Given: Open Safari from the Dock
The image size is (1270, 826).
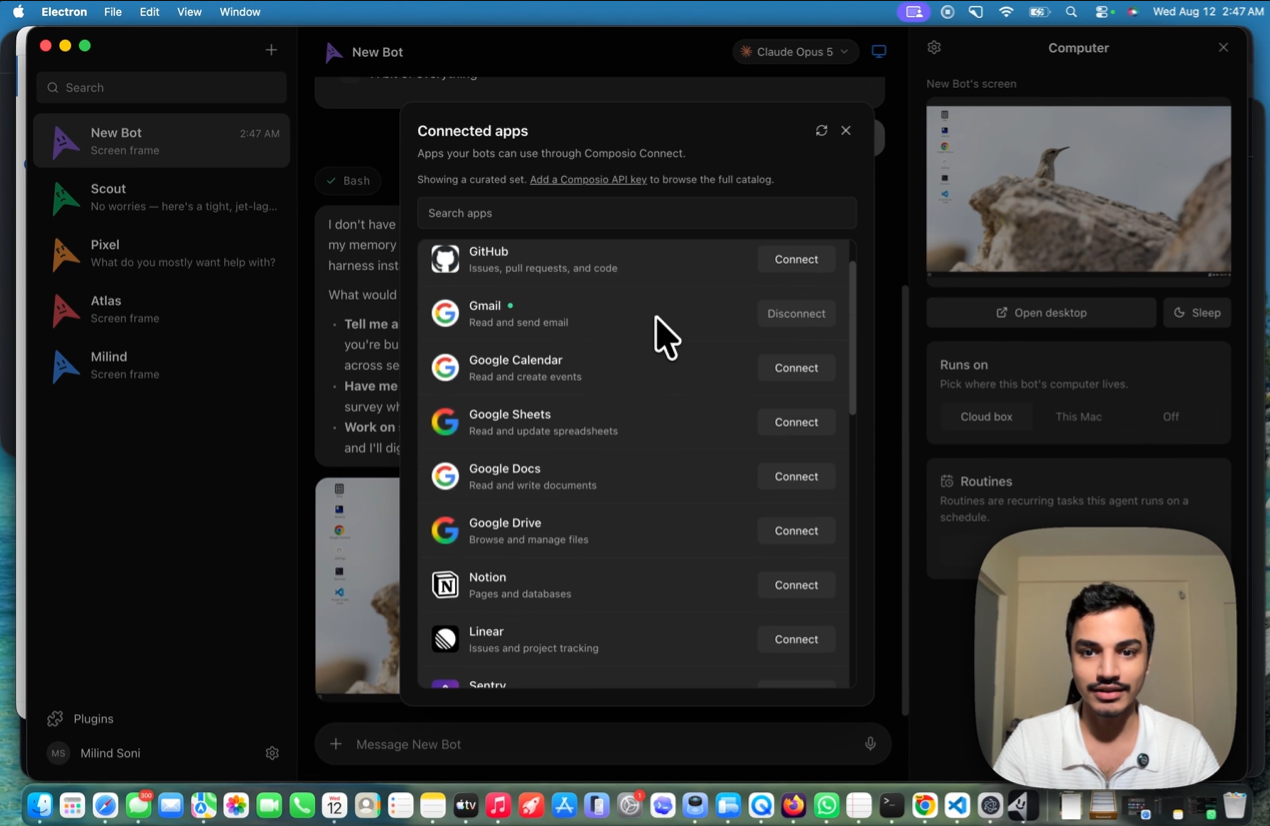Looking at the screenshot, I should (x=105, y=805).
